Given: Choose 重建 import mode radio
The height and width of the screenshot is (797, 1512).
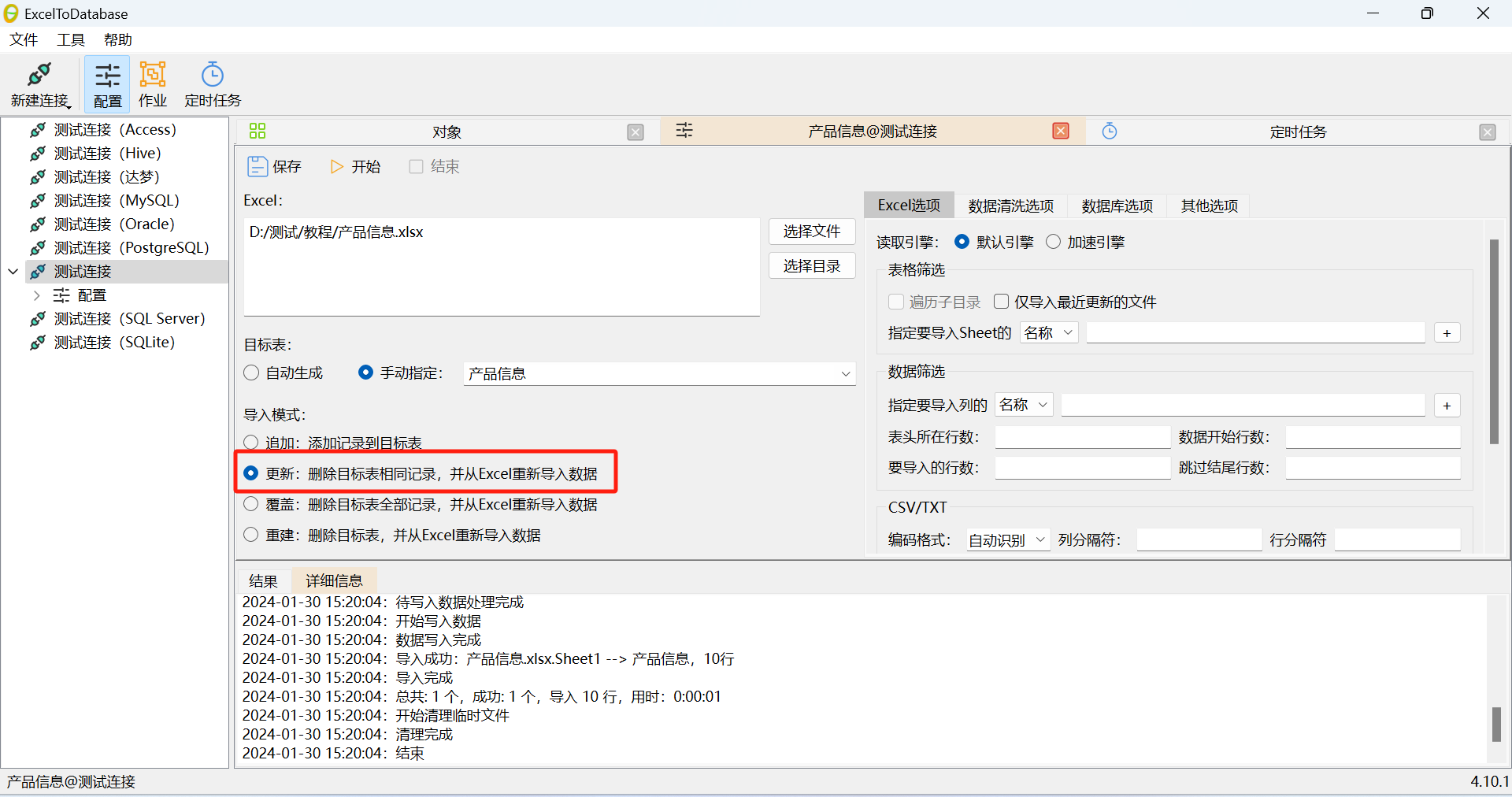Looking at the screenshot, I should (x=251, y=535).
